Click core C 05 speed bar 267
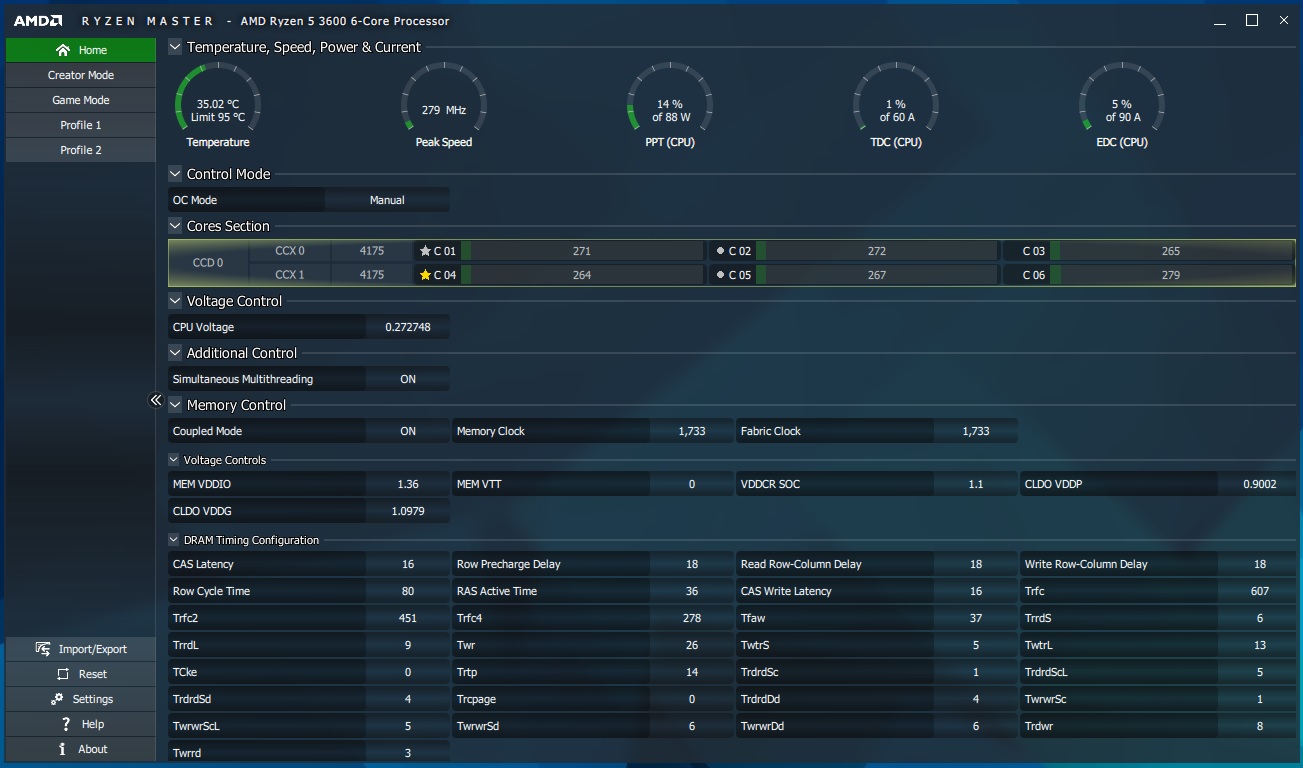 [x=877, y=275]
